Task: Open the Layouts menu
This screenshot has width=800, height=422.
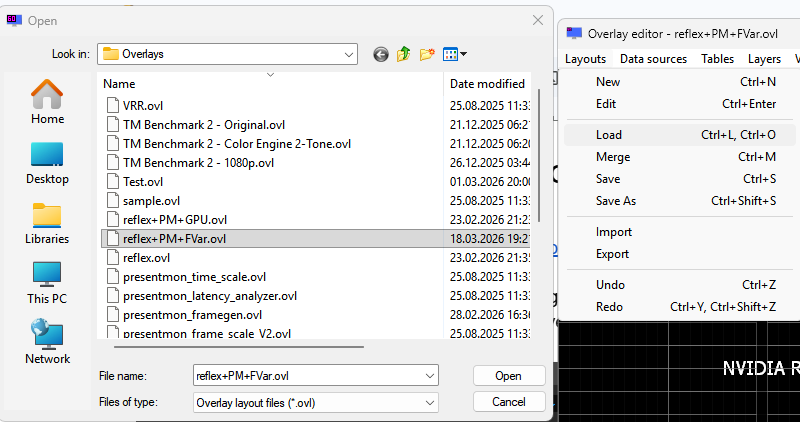Action: pos(585,59)
